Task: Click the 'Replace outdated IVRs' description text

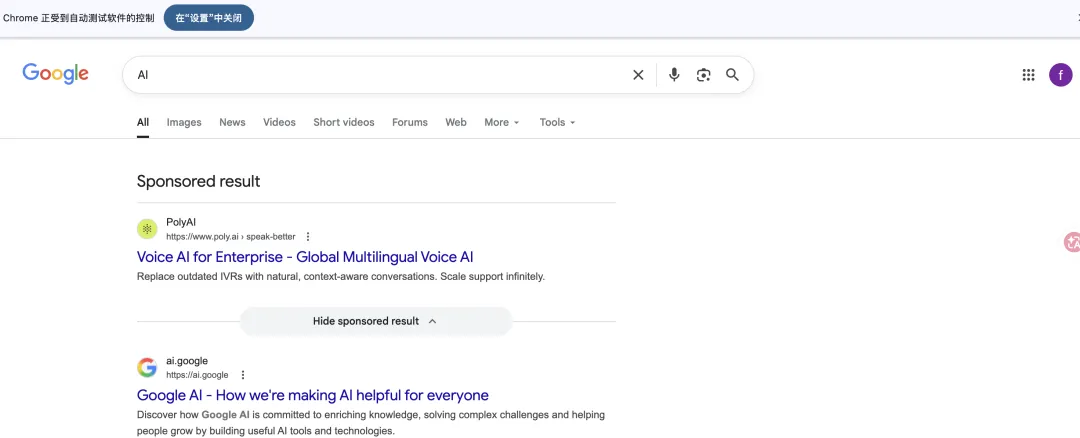Action: pyautogui.click(x=341, y=277)
